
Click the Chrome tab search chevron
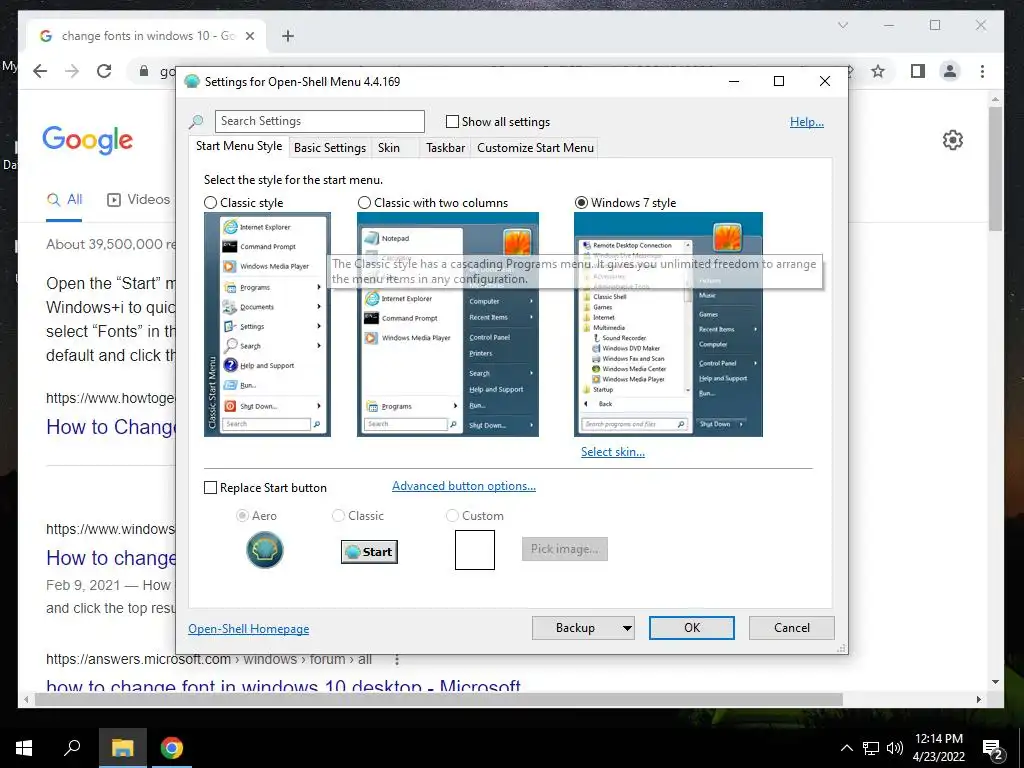pos(842,25)
